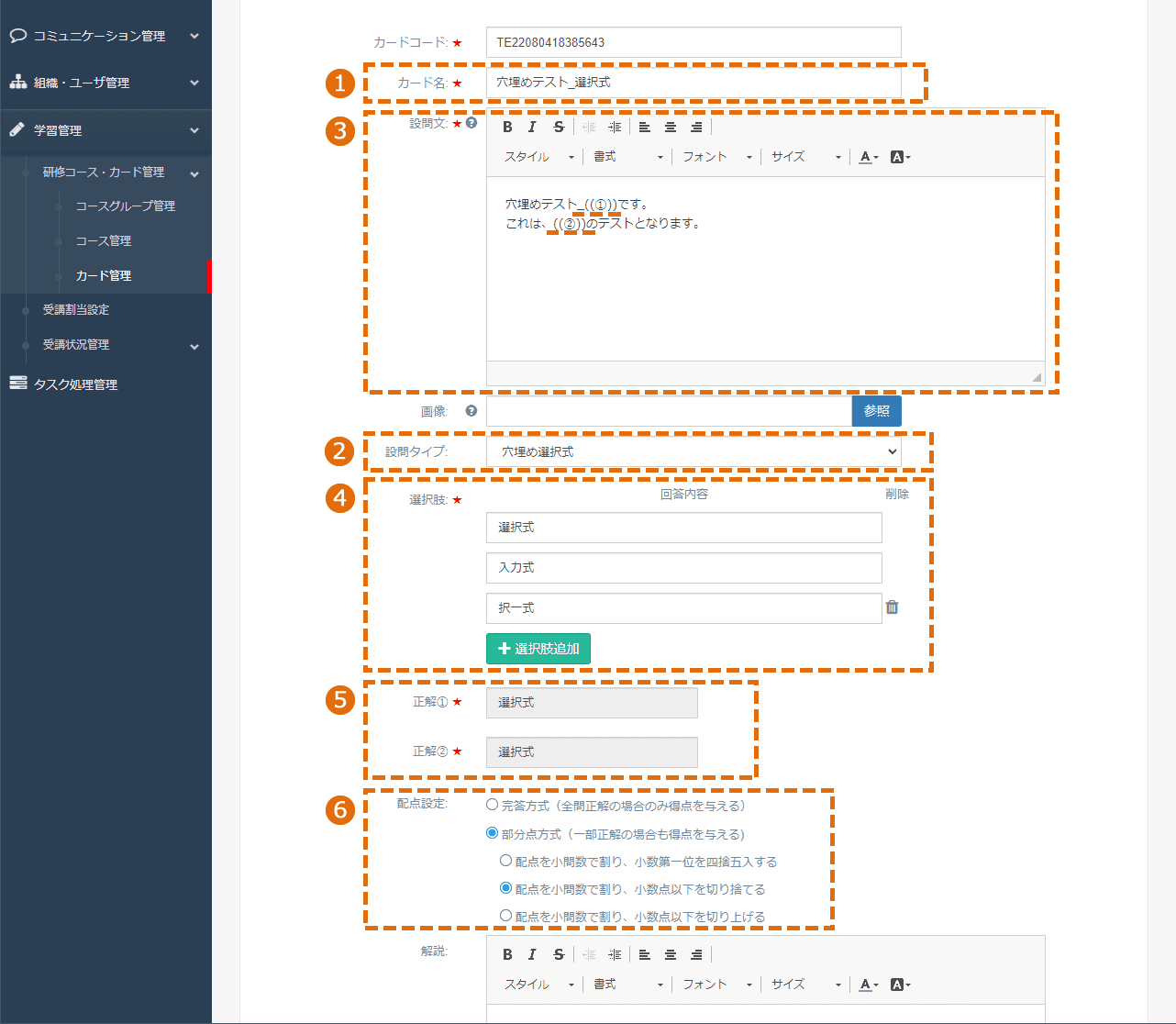Toggle bold in the 設問文 editor toolbar
Screen dimensions: 1176x1024
pyautogui.click(x=507, y=128)
